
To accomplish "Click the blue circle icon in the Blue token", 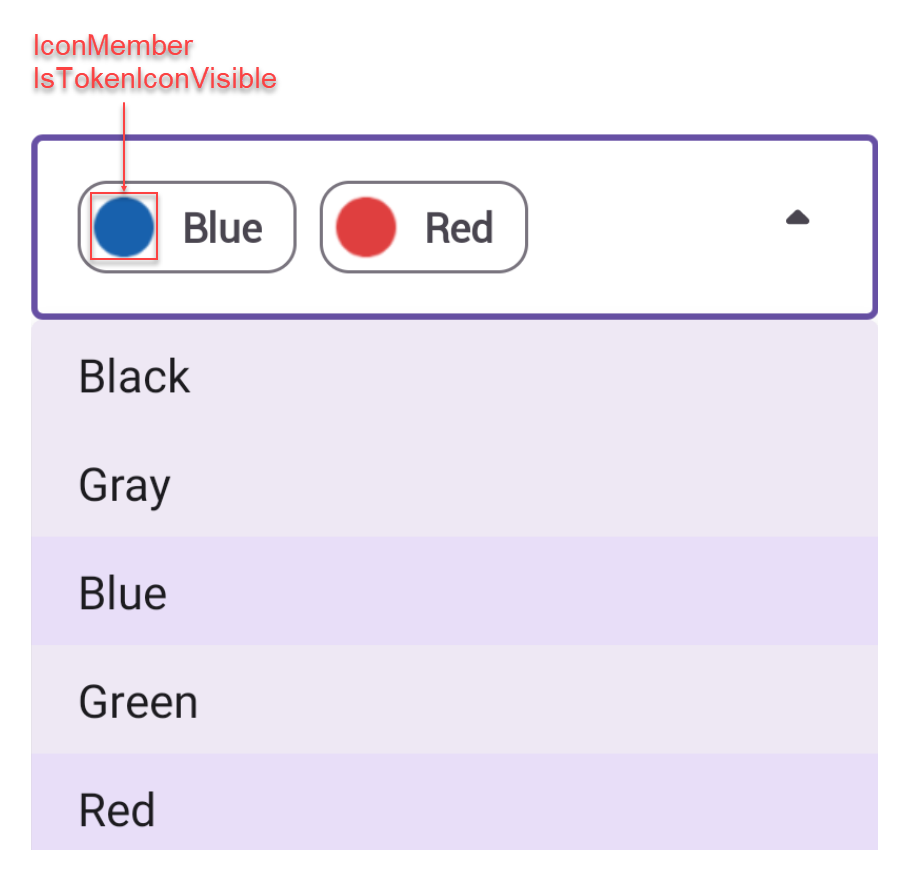I will click(x=124, y=227).
